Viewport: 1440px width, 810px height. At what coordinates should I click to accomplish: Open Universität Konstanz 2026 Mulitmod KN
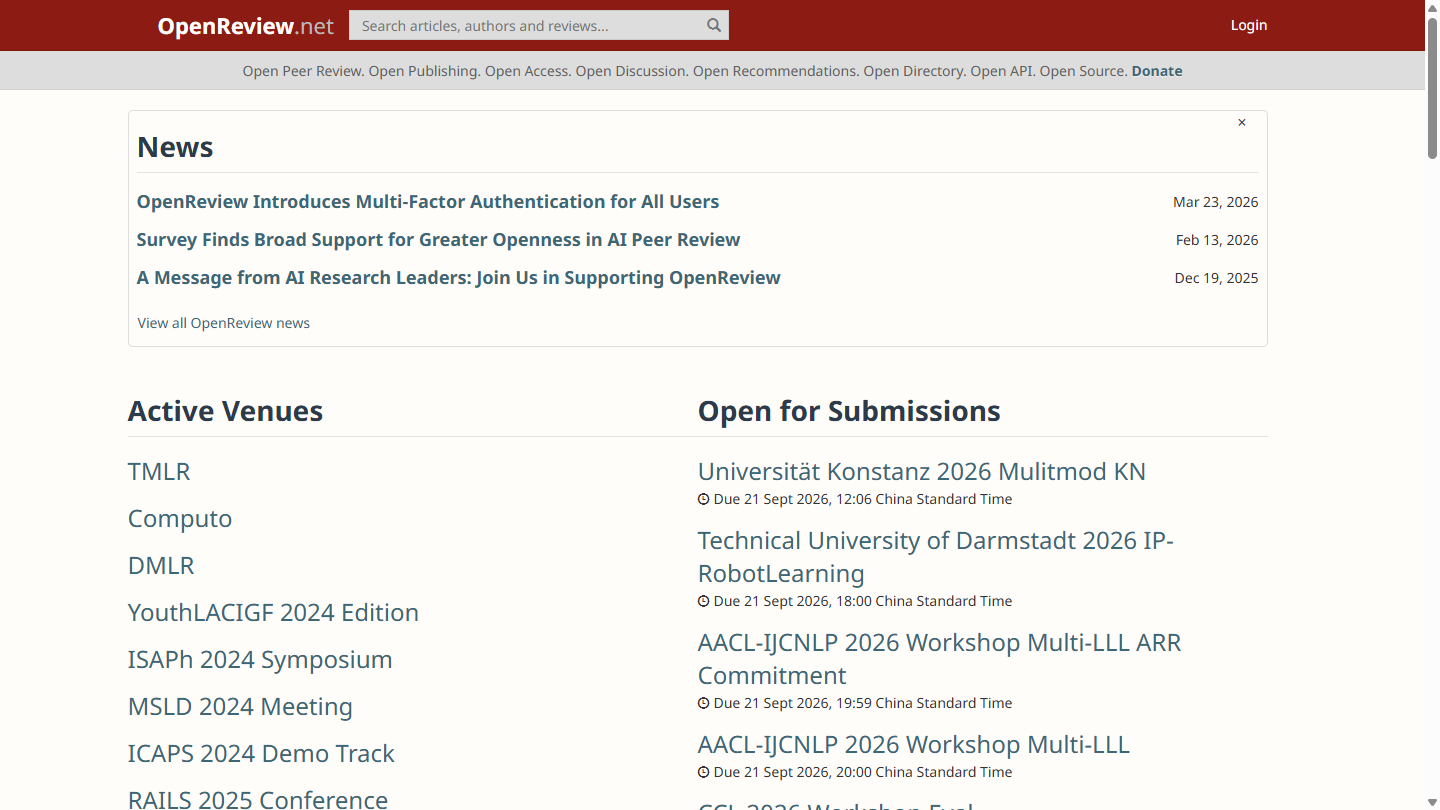pyautogui.click(x=922, y=472)
